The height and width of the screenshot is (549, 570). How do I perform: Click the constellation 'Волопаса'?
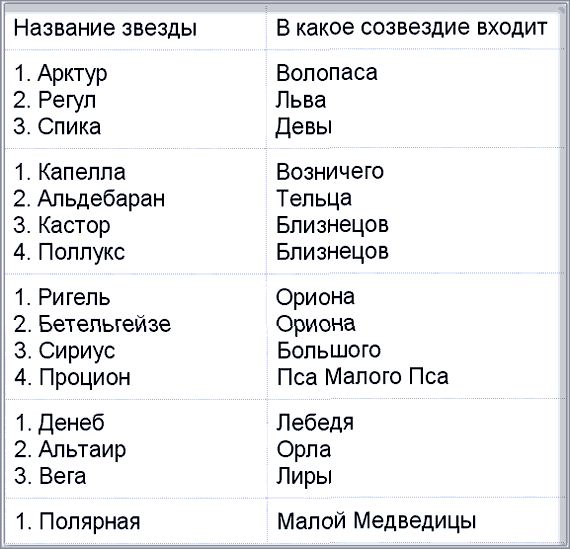(x=327, y=73)
